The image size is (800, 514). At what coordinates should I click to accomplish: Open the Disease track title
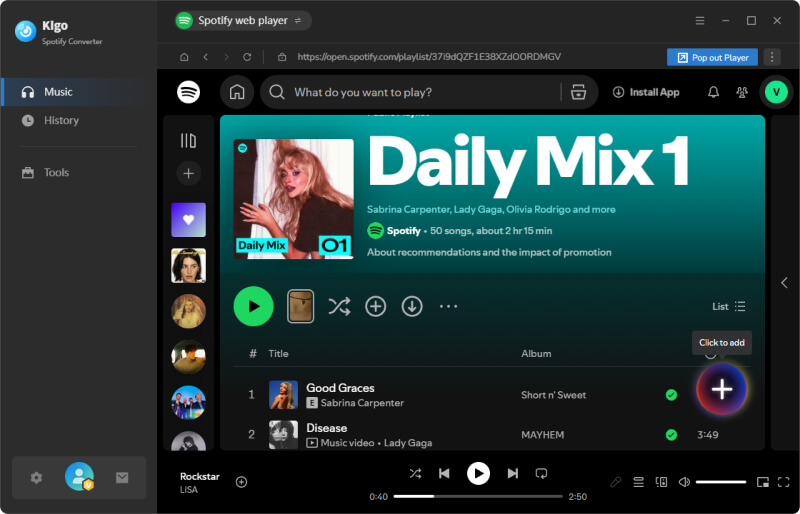pos(327,428)
